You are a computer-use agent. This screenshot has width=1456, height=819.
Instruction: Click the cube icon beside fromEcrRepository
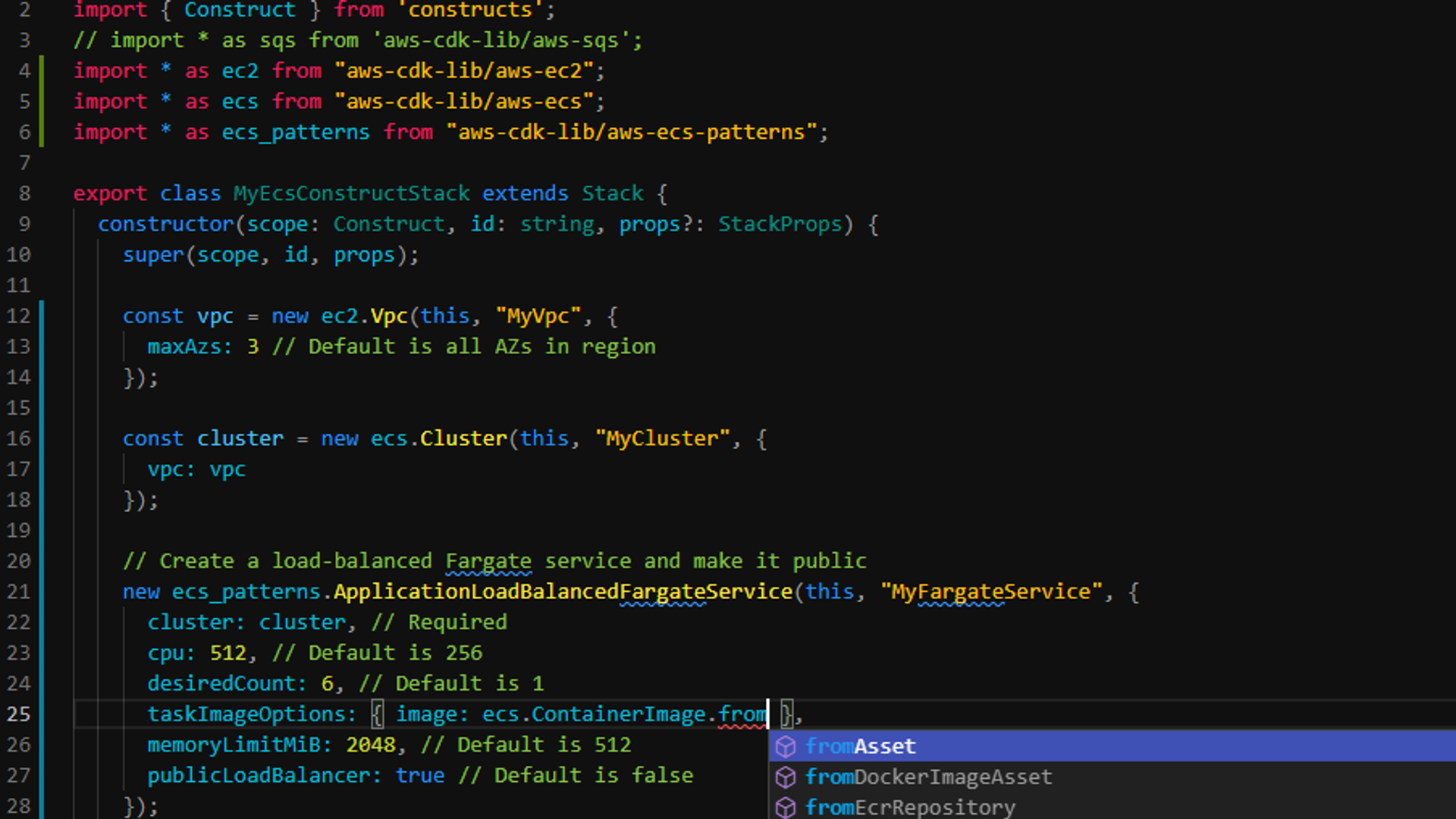pos(786,808)
